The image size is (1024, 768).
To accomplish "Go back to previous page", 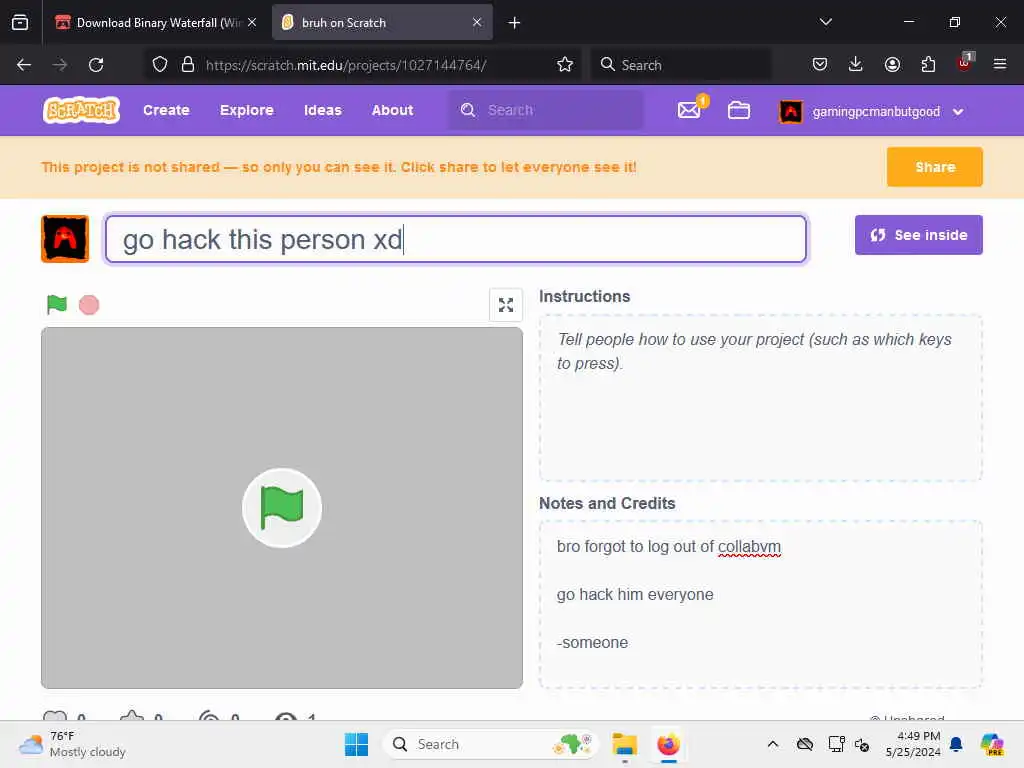I will [x=24, y=65].
